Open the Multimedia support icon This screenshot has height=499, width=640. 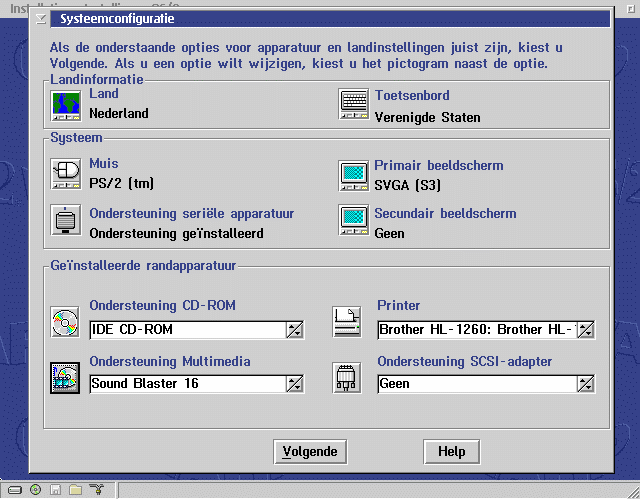[x=65, y=378]
